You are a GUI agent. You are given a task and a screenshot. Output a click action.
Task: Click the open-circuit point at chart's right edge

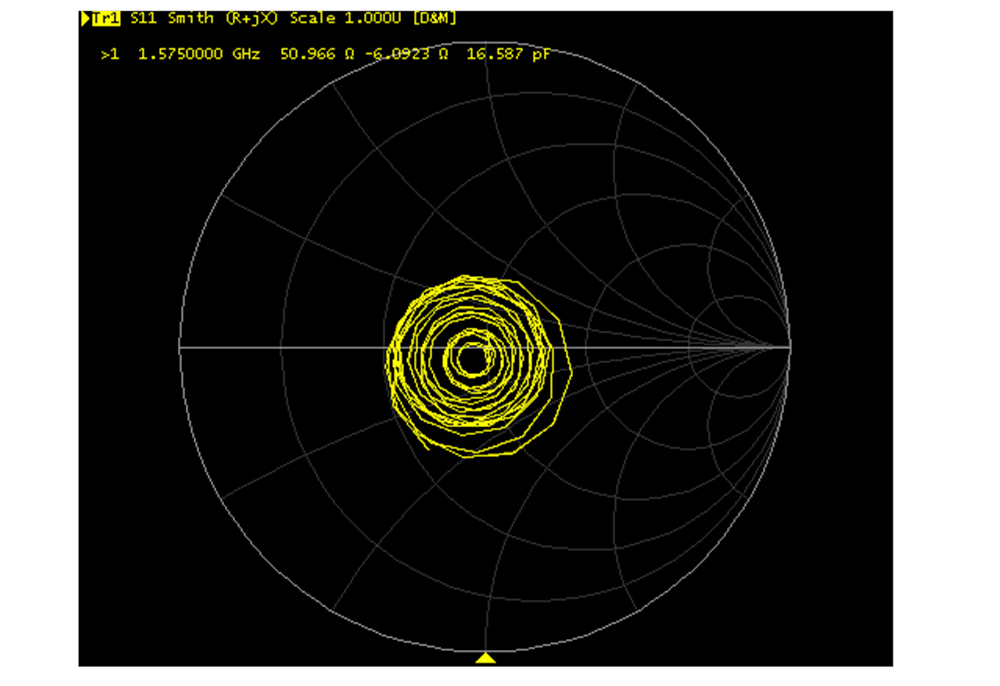point(790,347)
